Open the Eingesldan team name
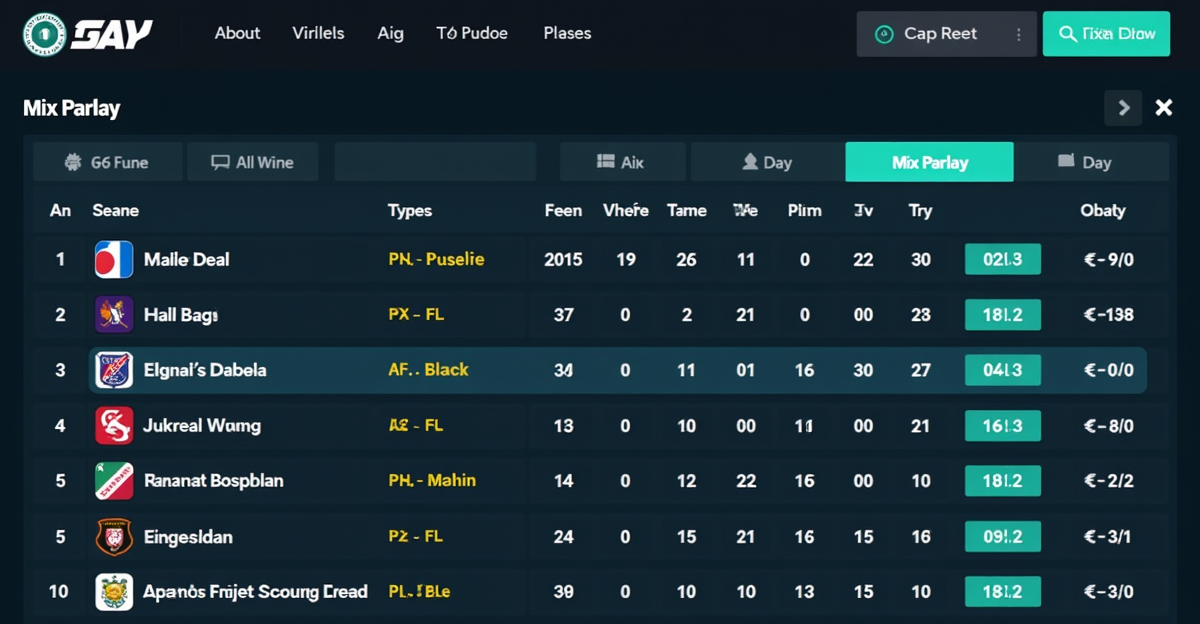 pyautogui.click(x=188, y=537)
